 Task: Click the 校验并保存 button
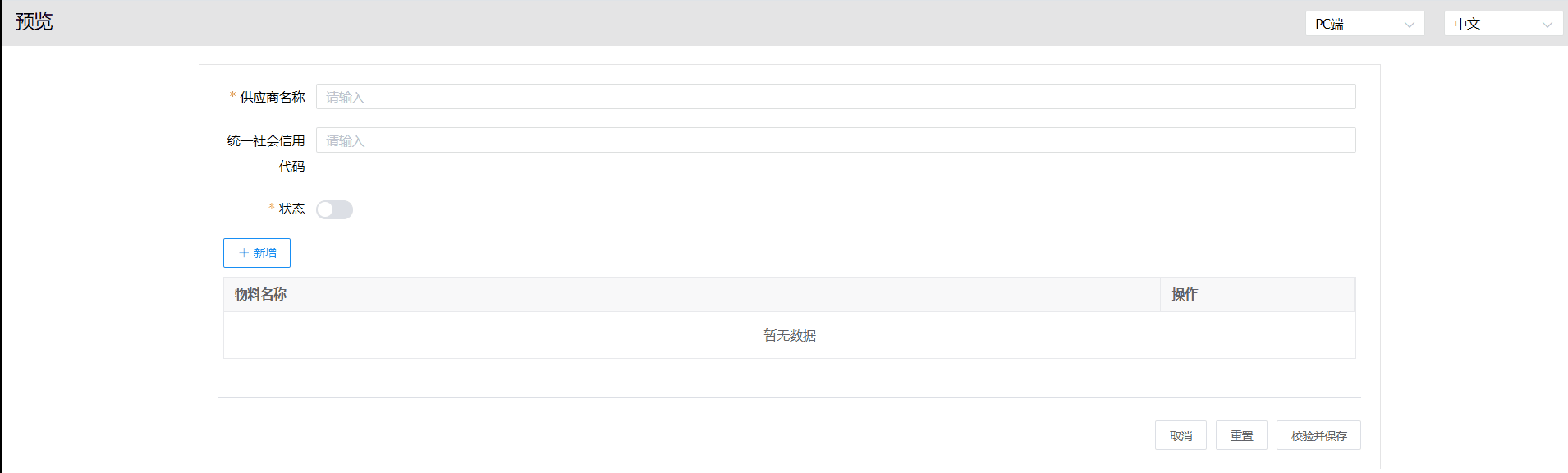(1318, 436)
